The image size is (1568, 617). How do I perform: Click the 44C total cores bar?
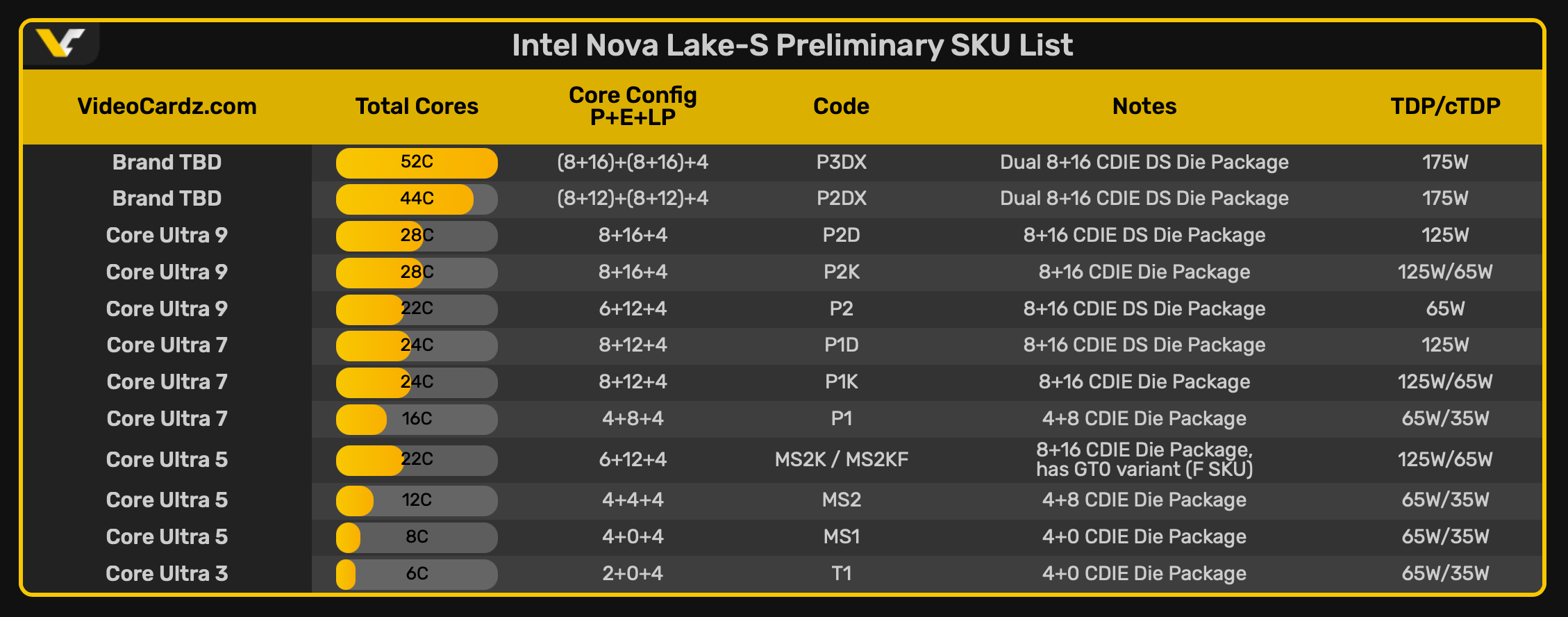(x=417, y=199)
